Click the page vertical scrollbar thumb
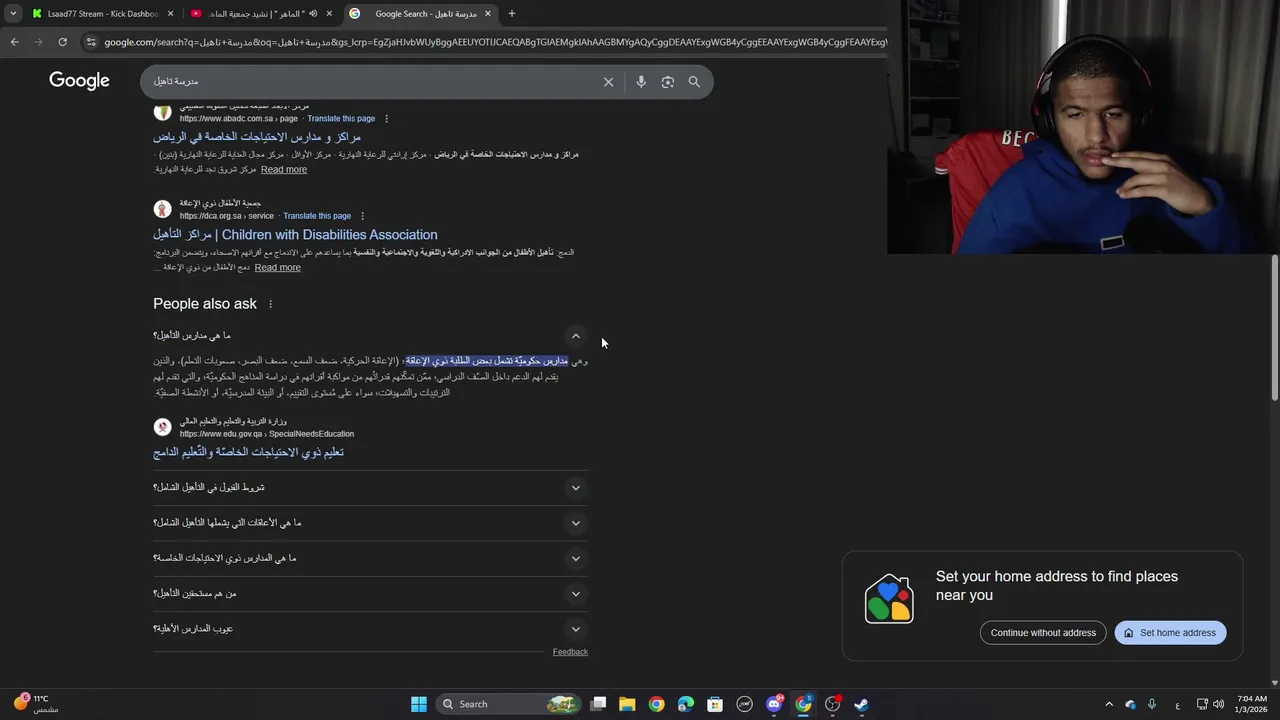Screen dimensions: 1280x720 [1274, 328]
